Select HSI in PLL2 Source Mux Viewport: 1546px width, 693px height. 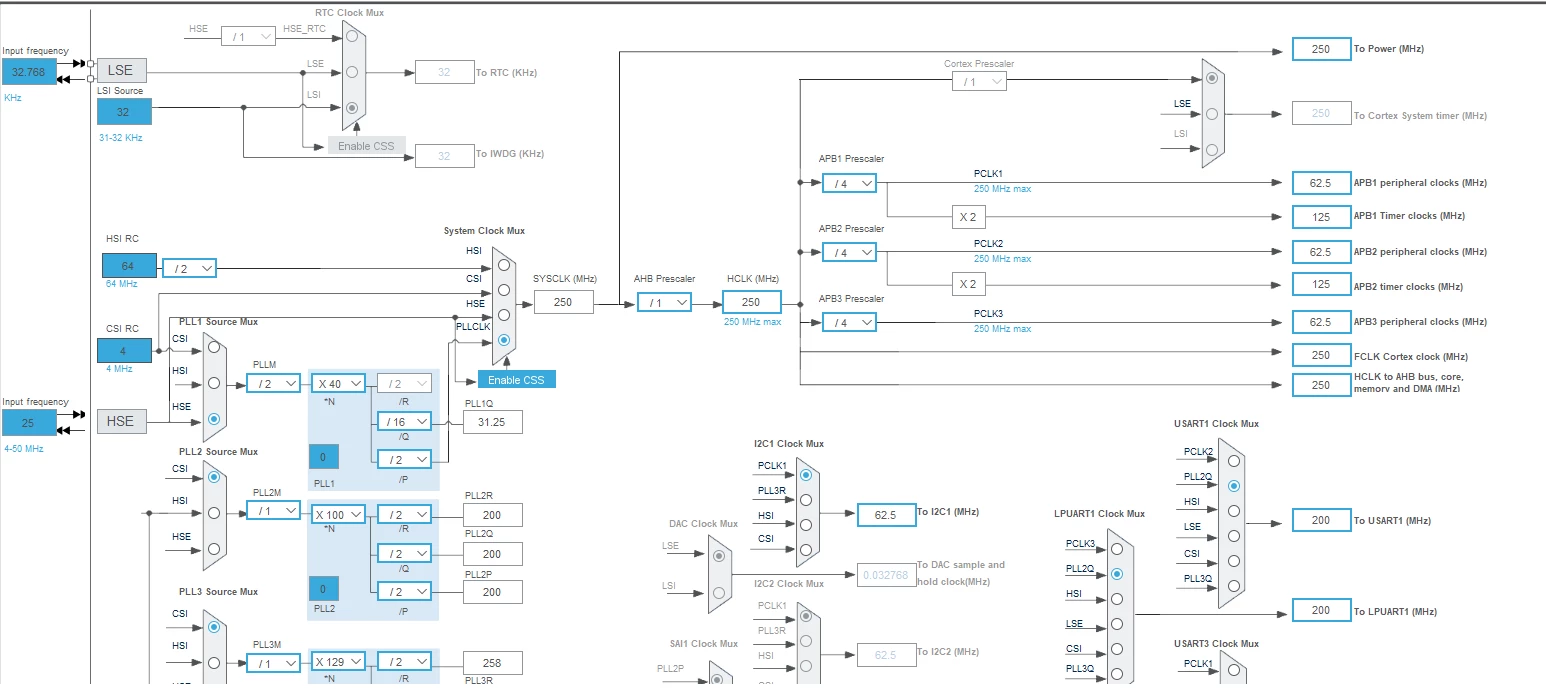coord(214,513)
